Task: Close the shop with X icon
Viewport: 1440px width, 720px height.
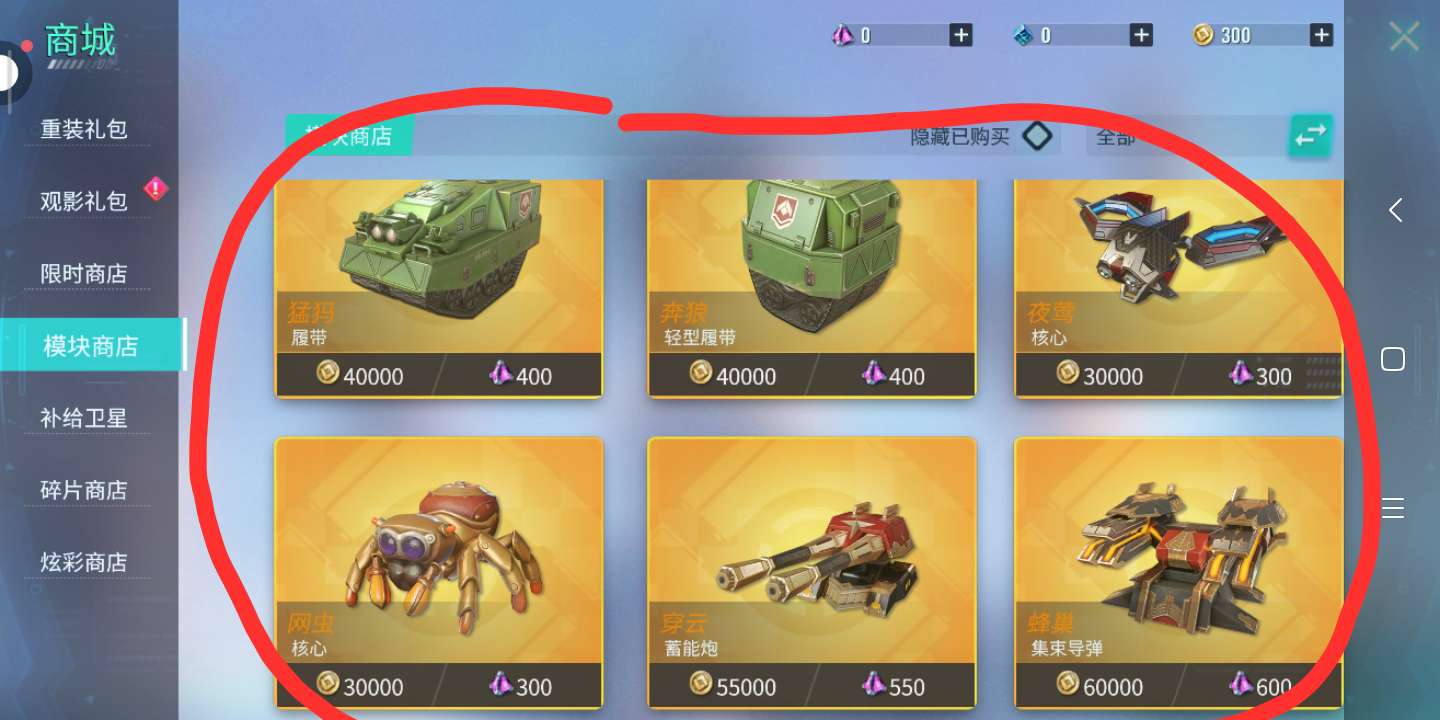Action: (1404, 37)
